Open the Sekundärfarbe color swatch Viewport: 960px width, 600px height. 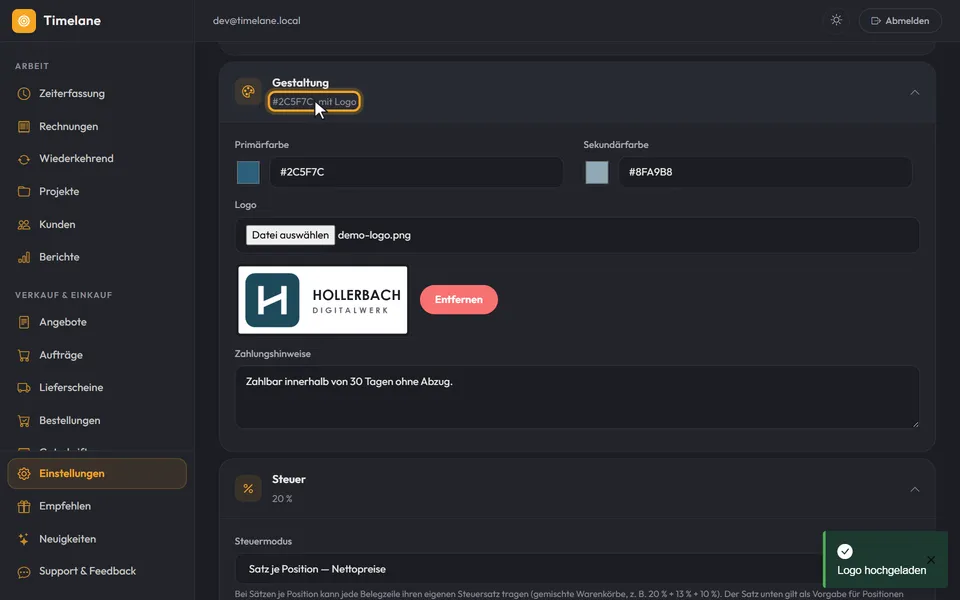click(597, 173)
